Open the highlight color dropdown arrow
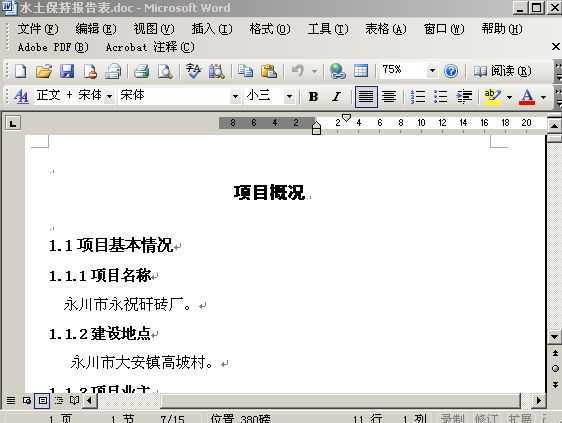The height and width of the screenshot is (423, 562). point(509,97)
